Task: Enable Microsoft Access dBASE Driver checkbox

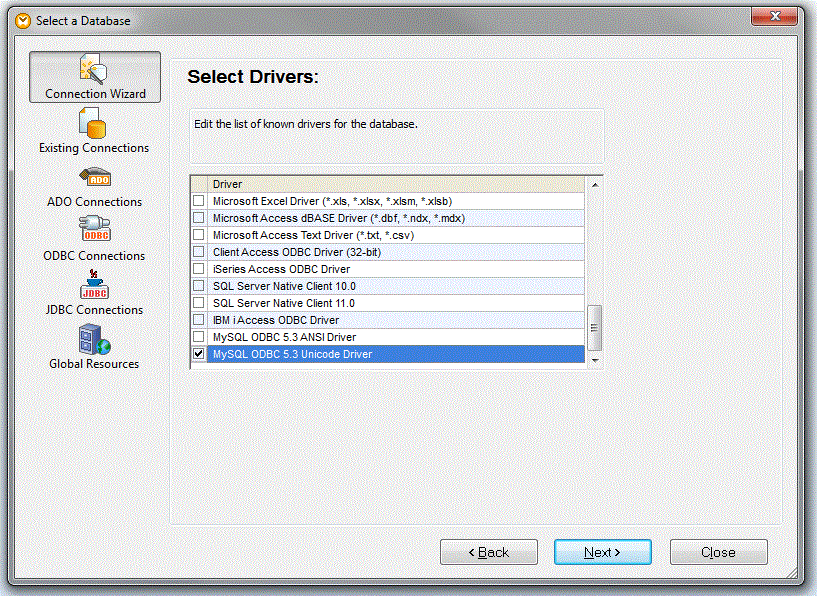Action: tap(199, 218)
